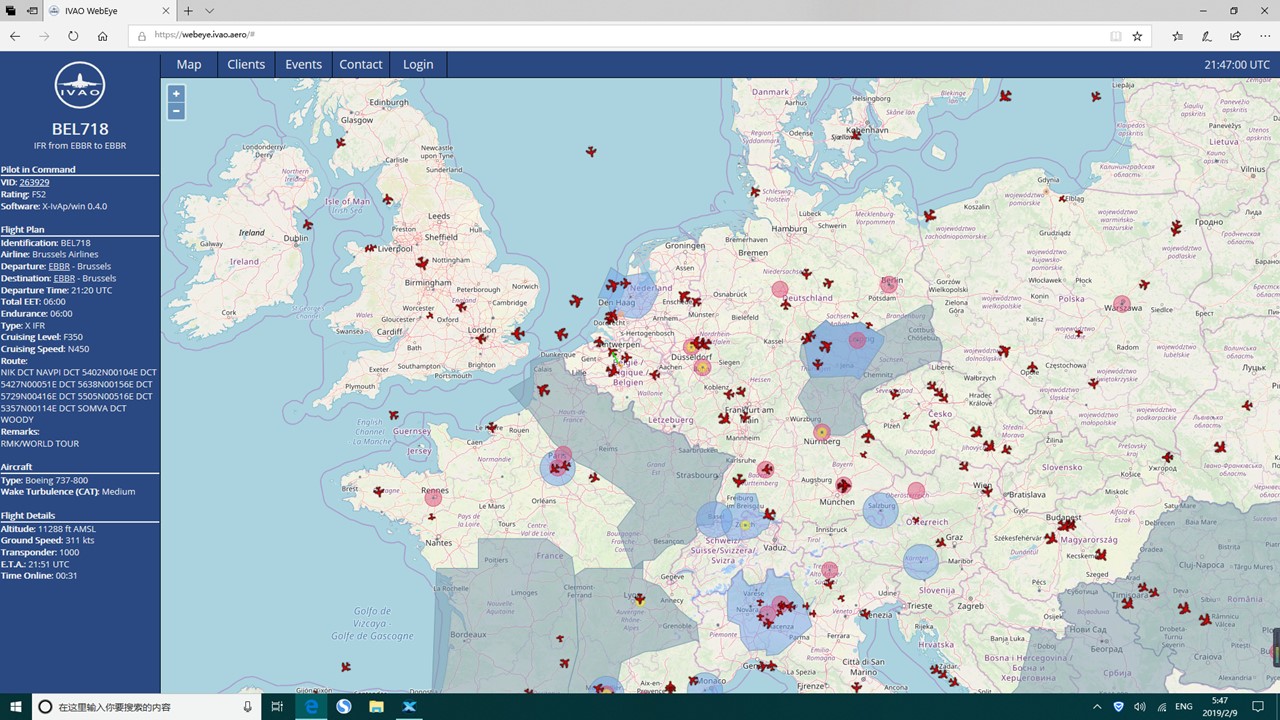The width and height of the screenshot is (1280, 720).
Task: Open Task View on the taskbar
Action: (277, 707)
